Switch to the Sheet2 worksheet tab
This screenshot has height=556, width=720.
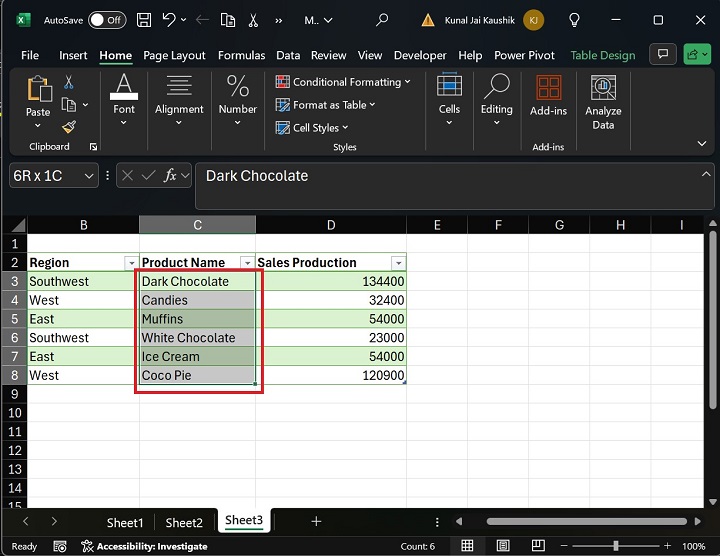pos(184,522)
